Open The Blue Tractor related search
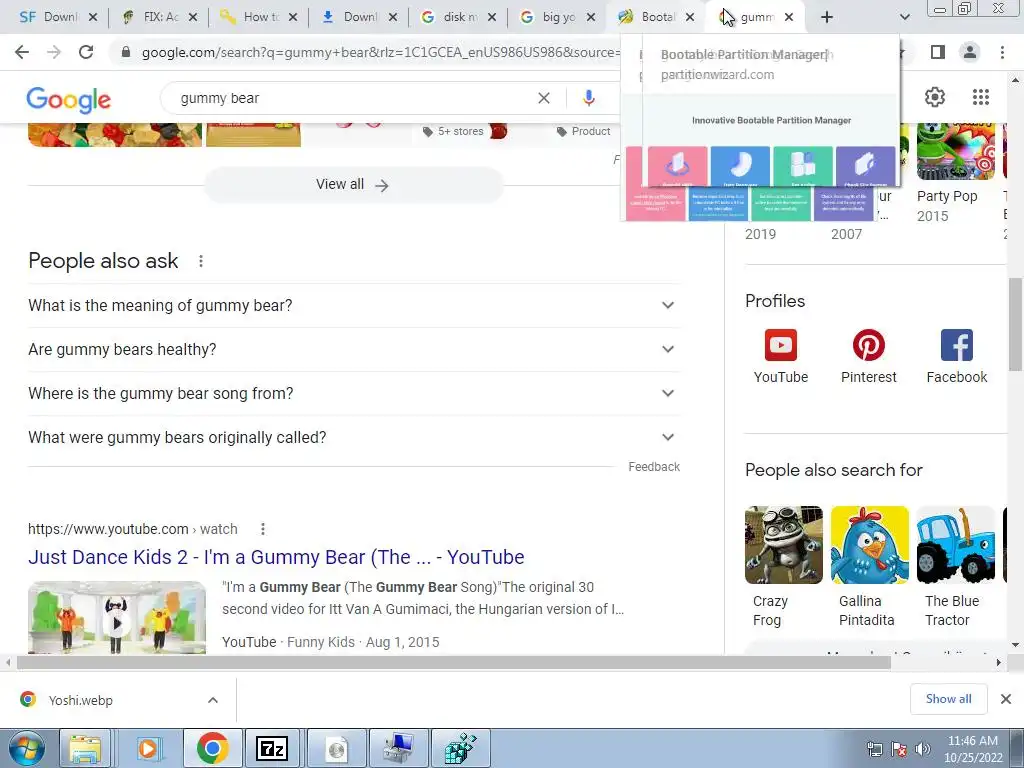Viewport: 1024px width, 768px height. (955, 567)
